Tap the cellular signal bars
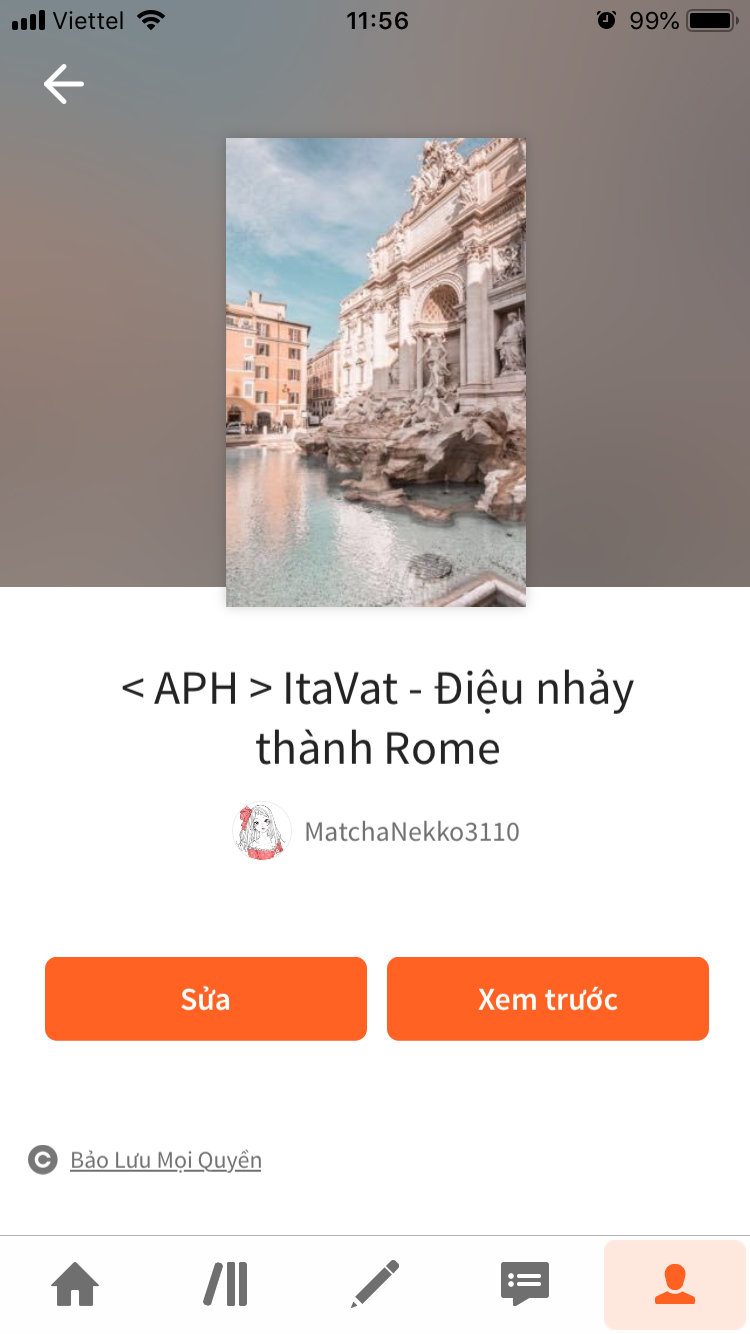 point(28,20)
